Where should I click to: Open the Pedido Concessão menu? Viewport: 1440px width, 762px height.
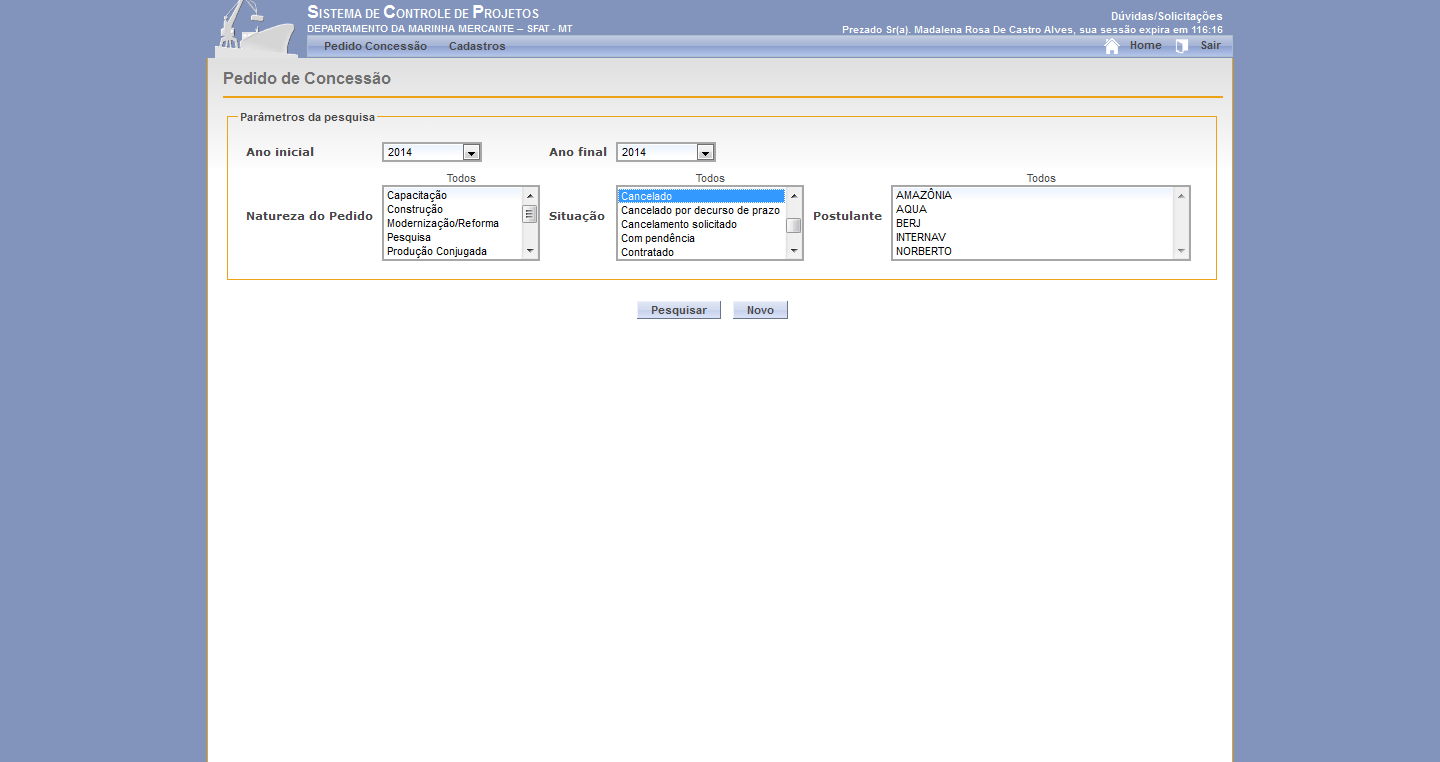375,46
